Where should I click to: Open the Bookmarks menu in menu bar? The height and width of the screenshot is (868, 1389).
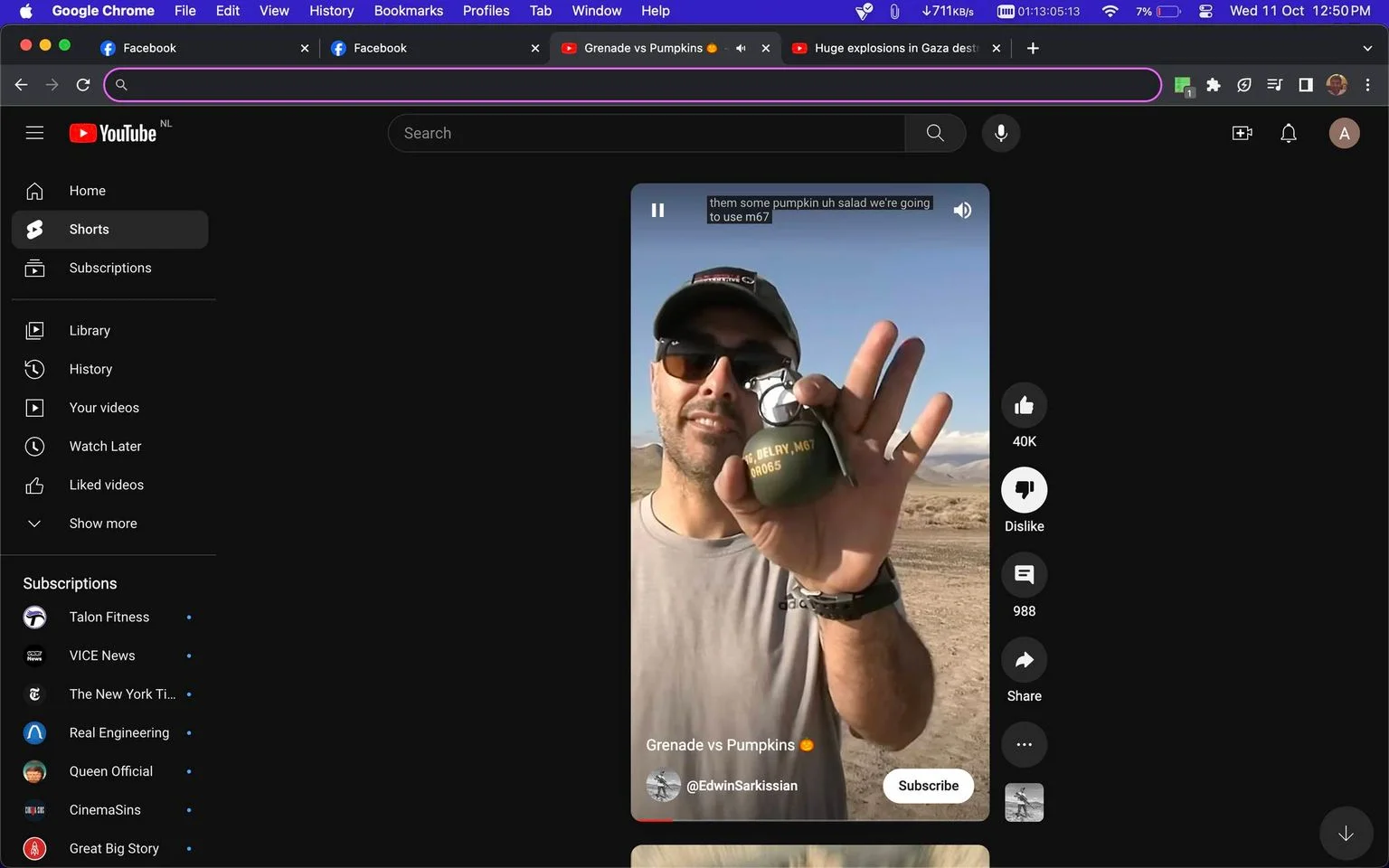coord(408,11)
